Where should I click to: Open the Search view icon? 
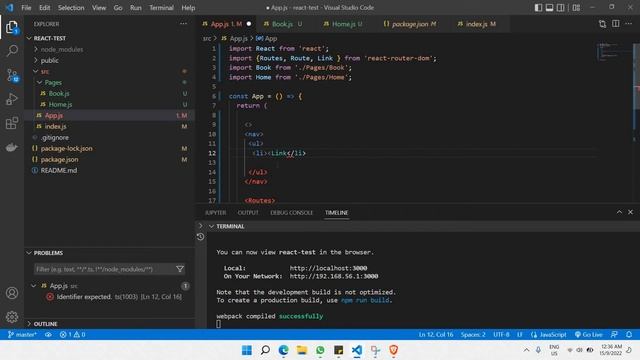[x=12, y=51]
